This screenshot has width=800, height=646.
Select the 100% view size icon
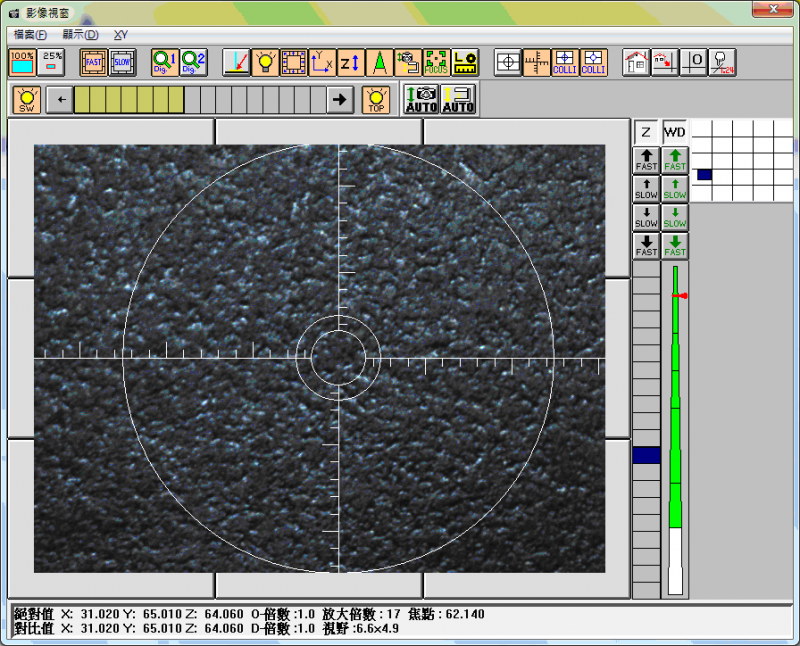pos(22,63)
